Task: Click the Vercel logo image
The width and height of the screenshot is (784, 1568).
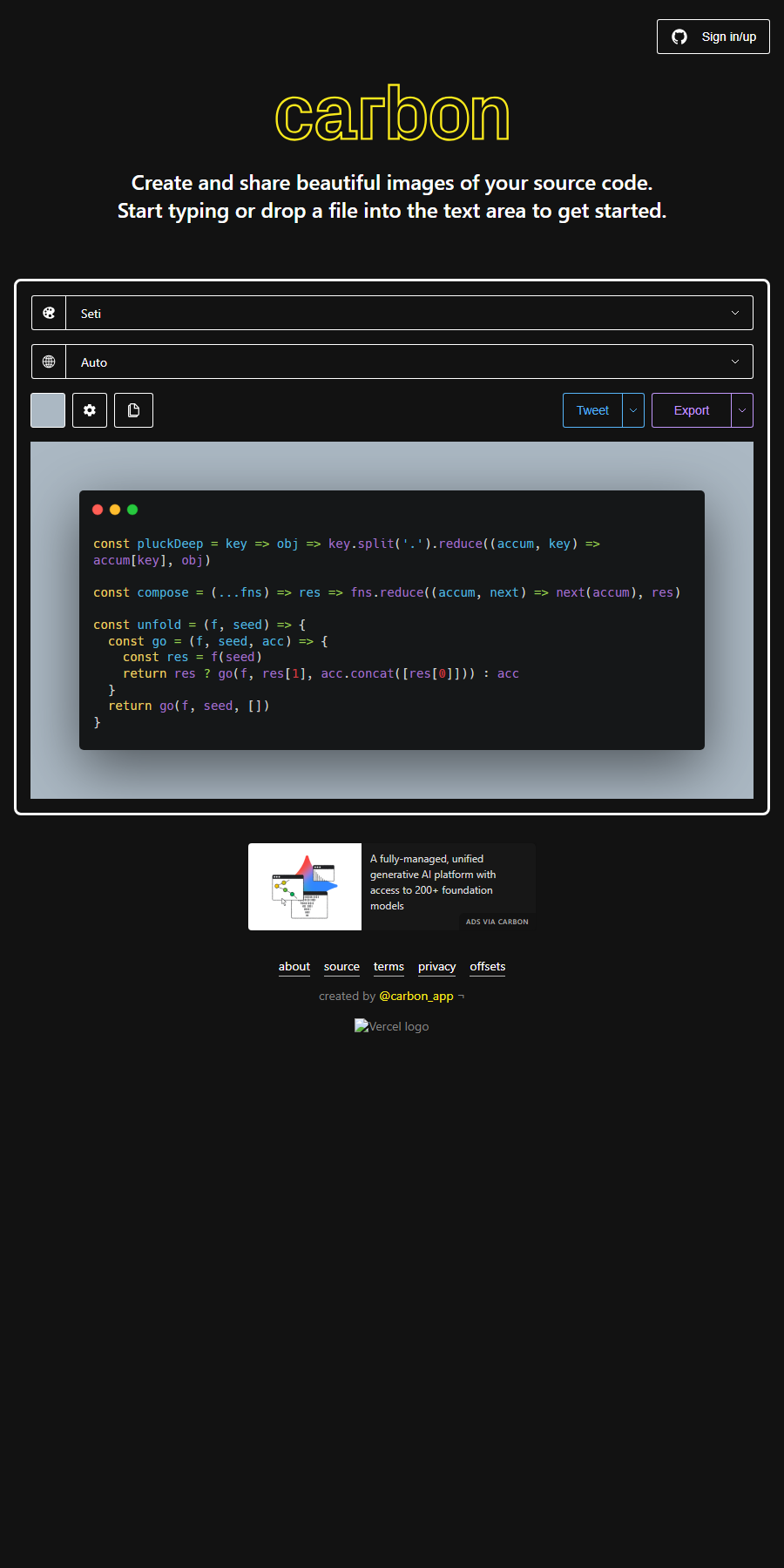Action: (392, 1026)
